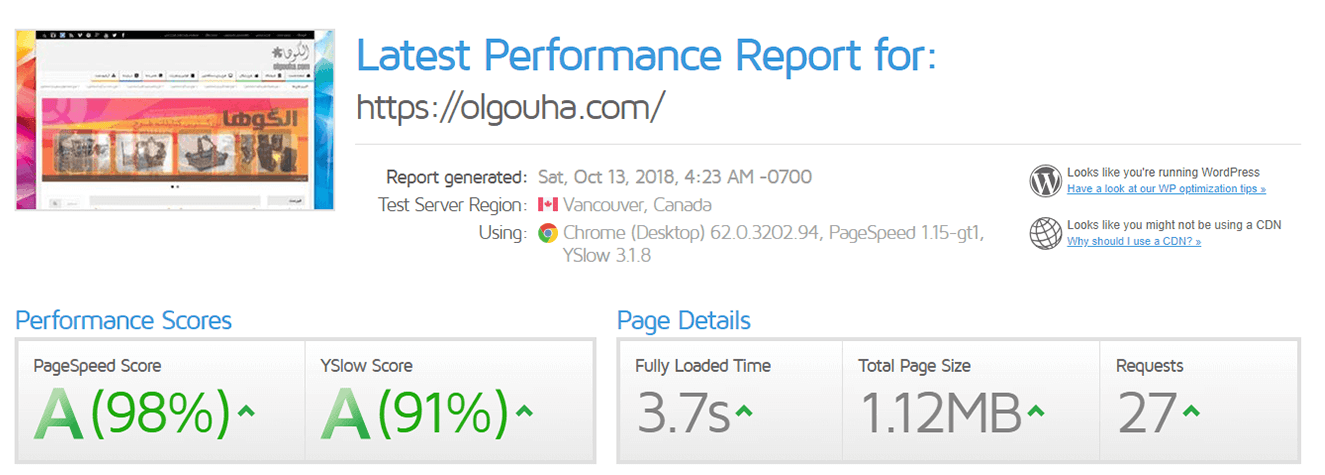Click the arrow next to 3.7s load time
This screenshot has width=1325, height=475.
(743, 411)
